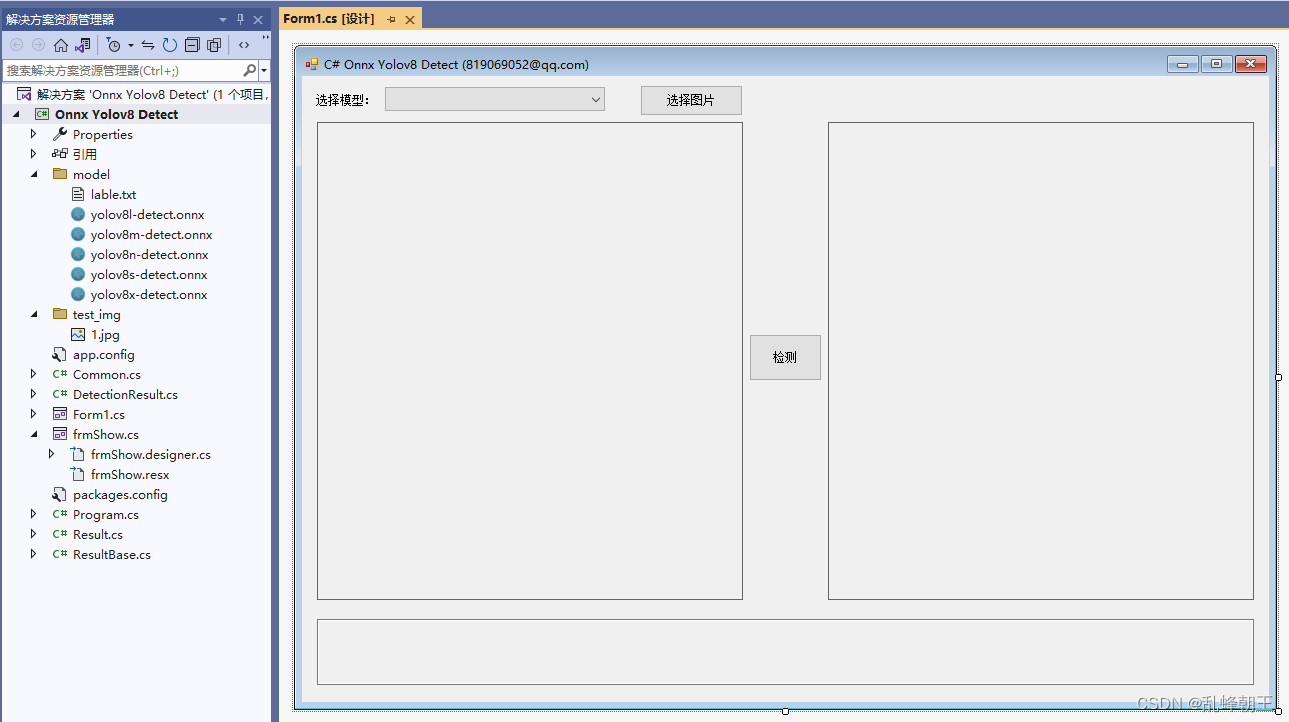Expand the Result.cs node

(x=33, y=534)
